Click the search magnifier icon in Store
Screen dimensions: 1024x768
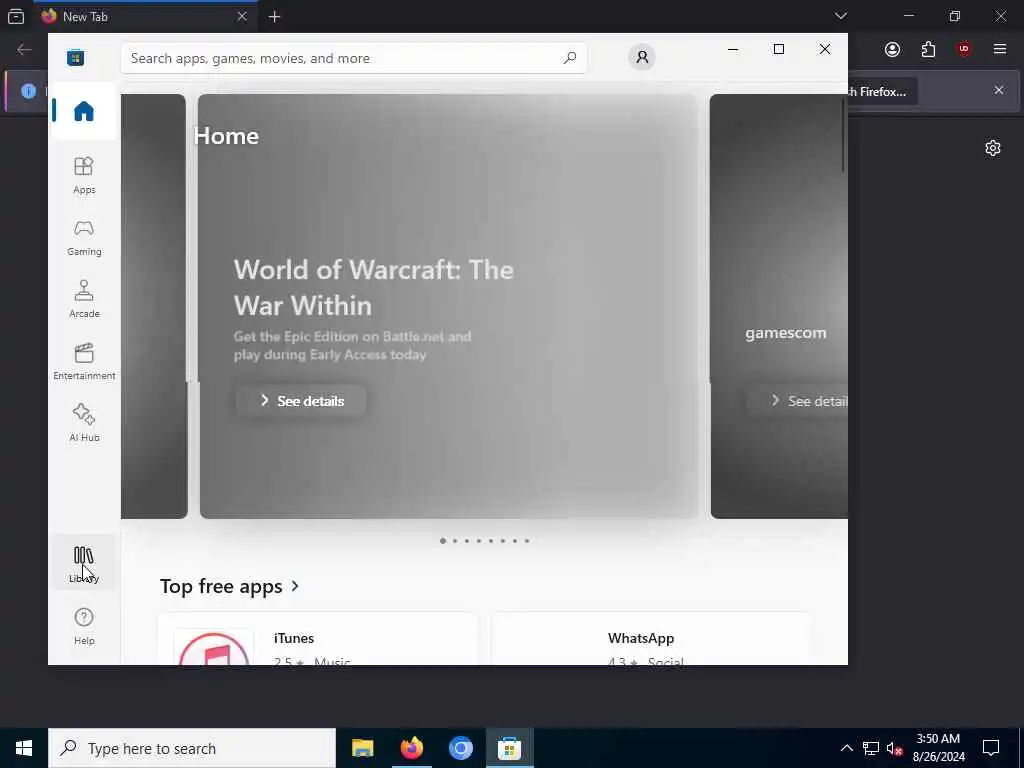pos(569,58)
